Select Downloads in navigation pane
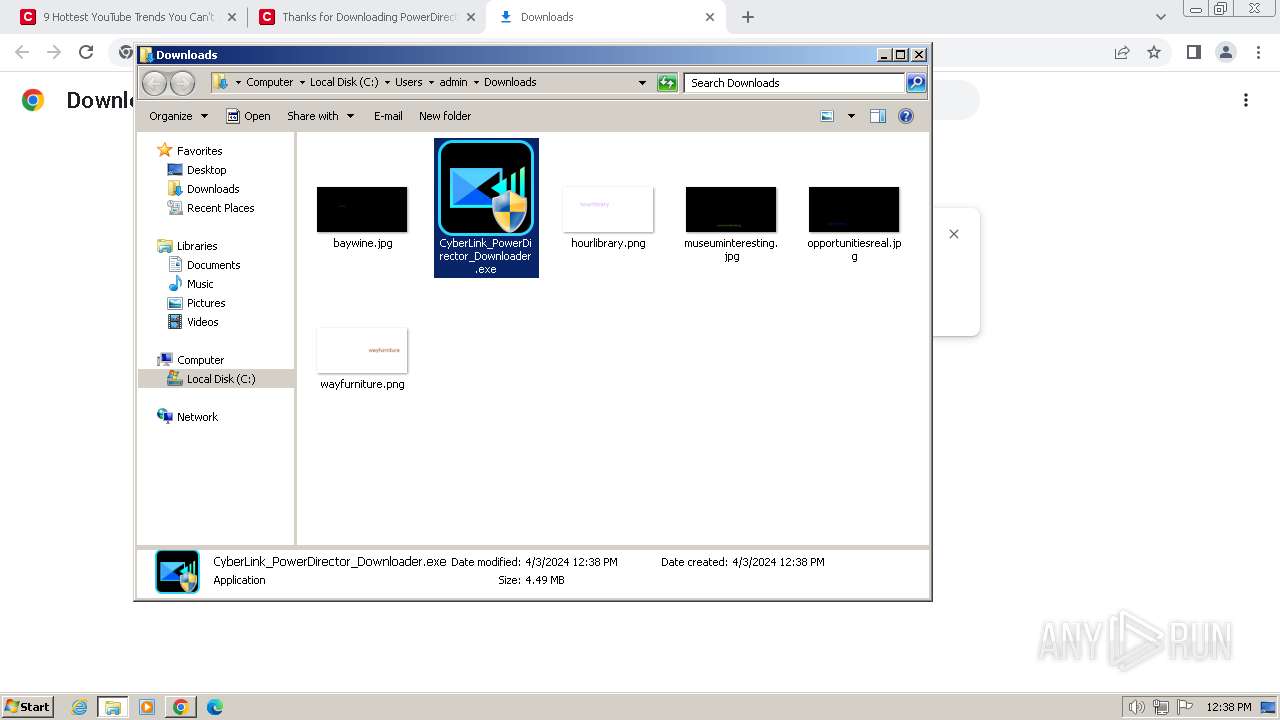 213,189
